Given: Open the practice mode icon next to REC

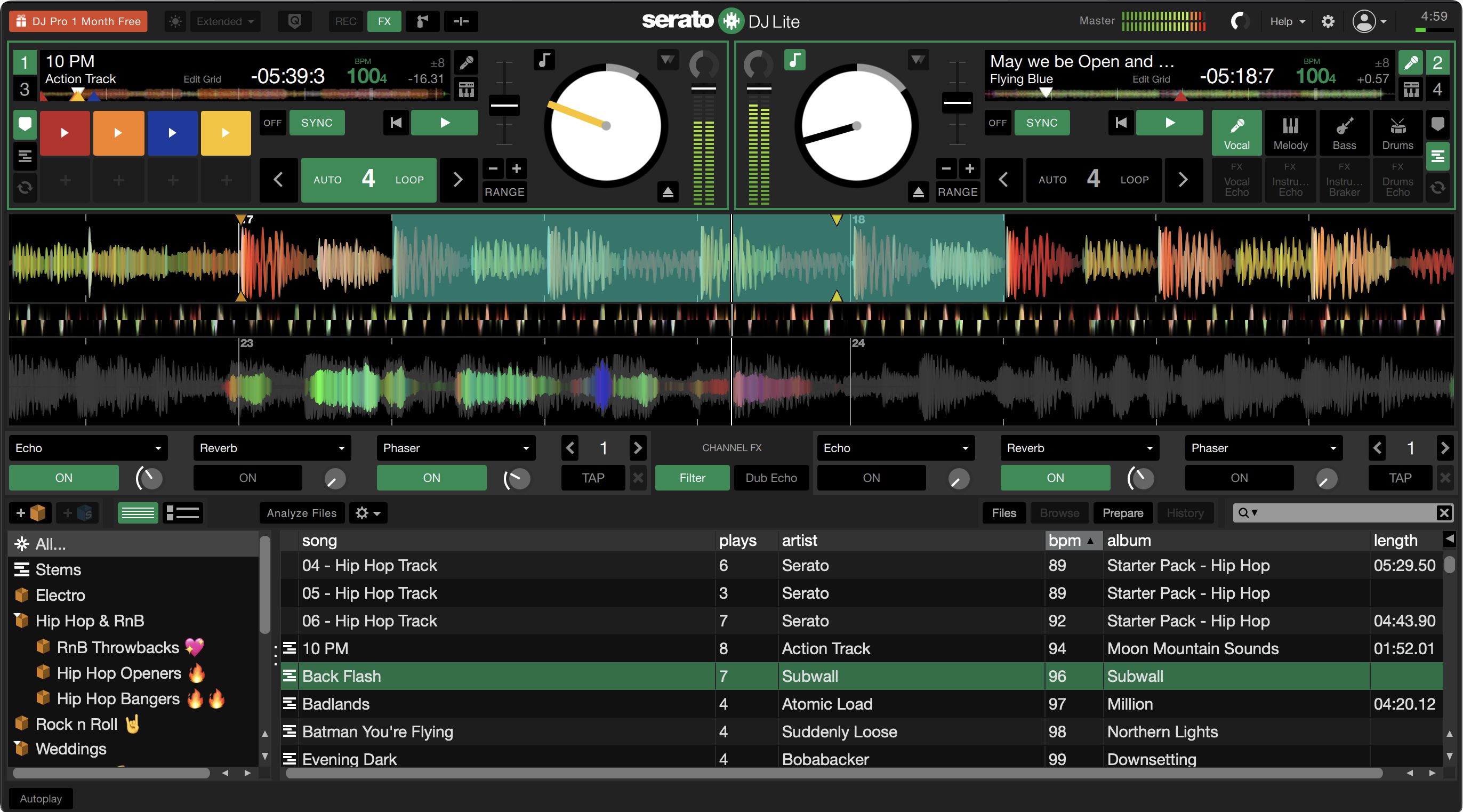Looking at the screenshot, I should click(294, 21).
